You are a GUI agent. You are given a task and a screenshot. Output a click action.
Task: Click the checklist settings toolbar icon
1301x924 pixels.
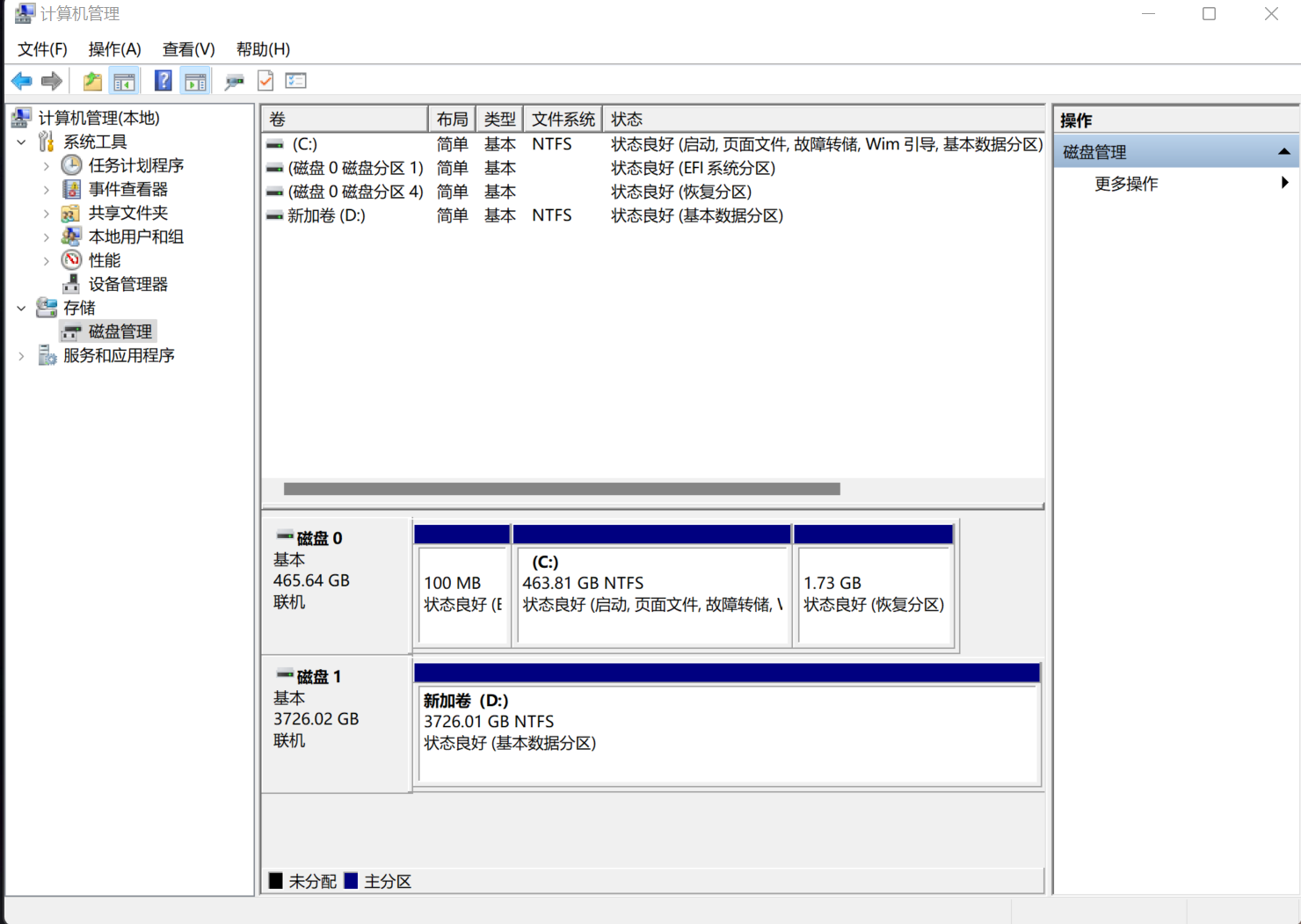[x=296, y=82]
